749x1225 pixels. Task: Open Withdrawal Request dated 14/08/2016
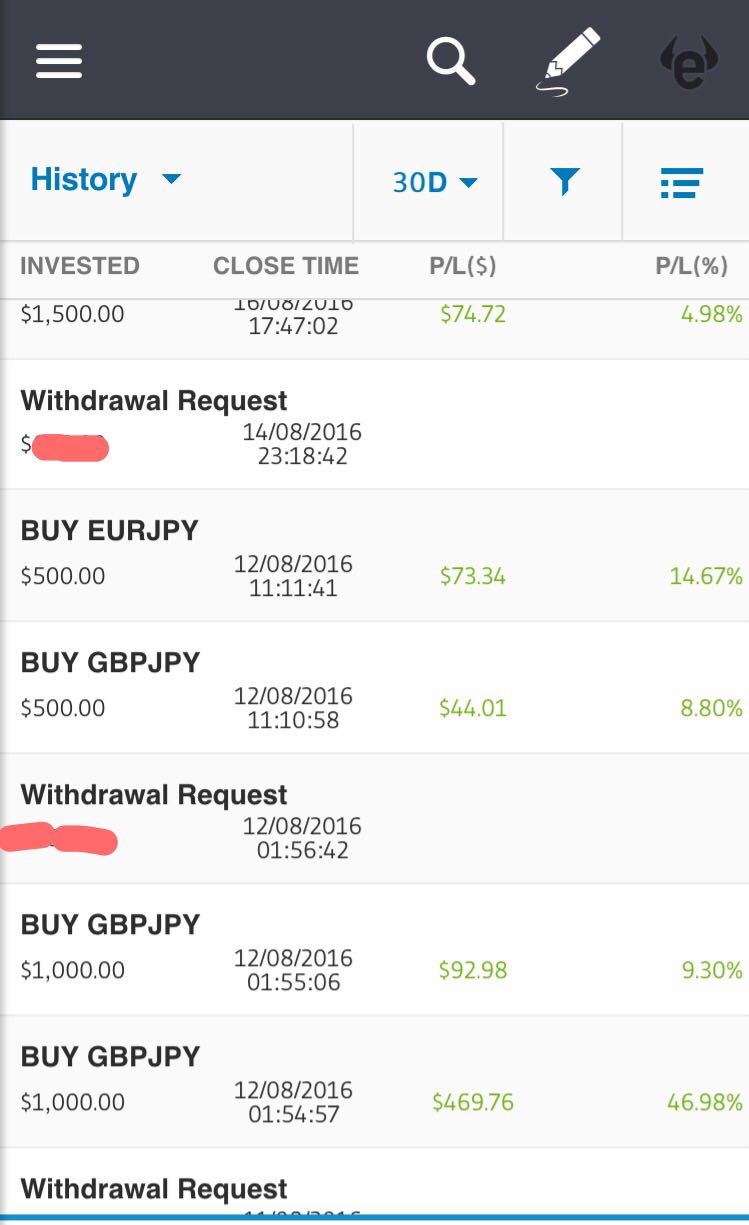(374, 425)
